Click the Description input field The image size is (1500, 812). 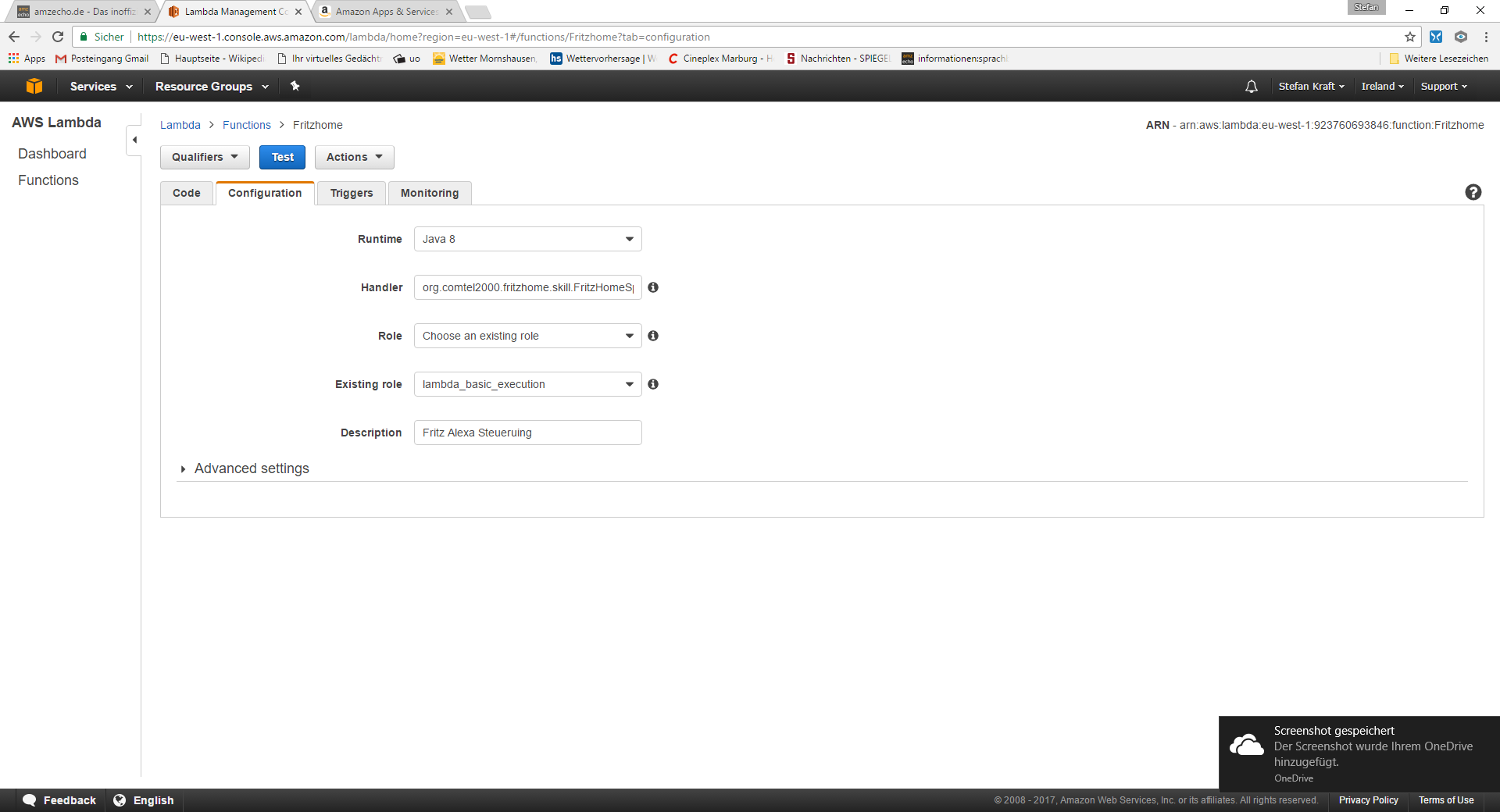tap(527, 433)
